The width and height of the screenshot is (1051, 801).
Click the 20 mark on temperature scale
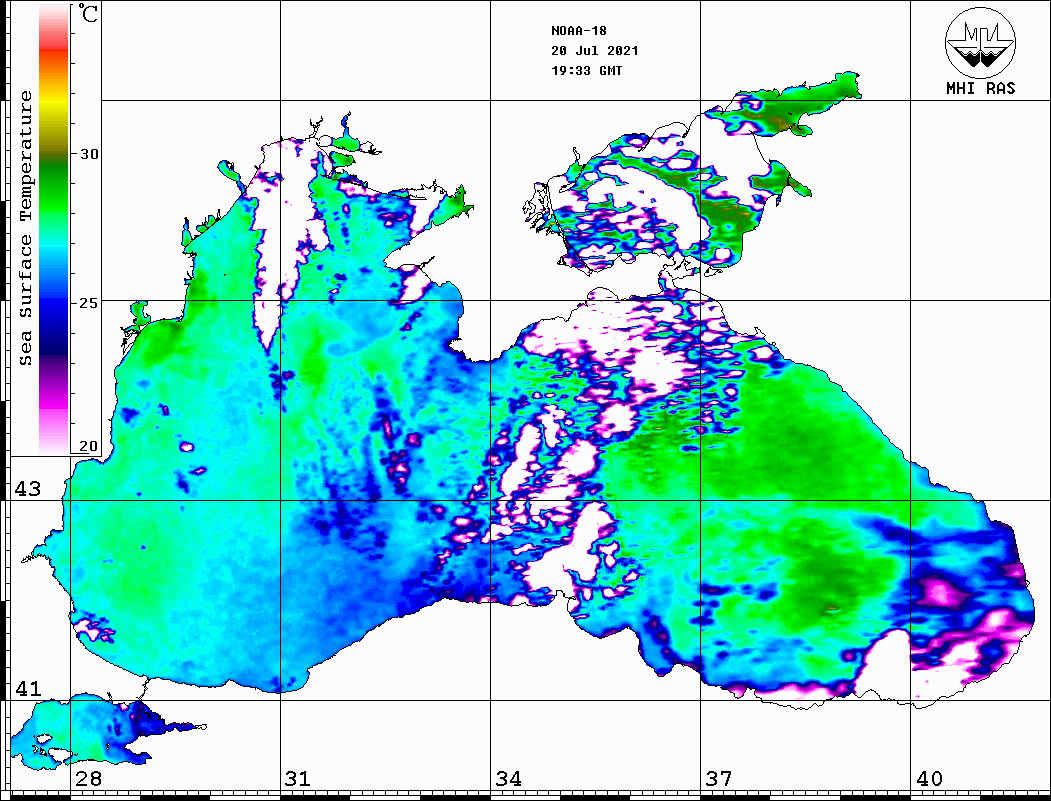tap(88, 446)
